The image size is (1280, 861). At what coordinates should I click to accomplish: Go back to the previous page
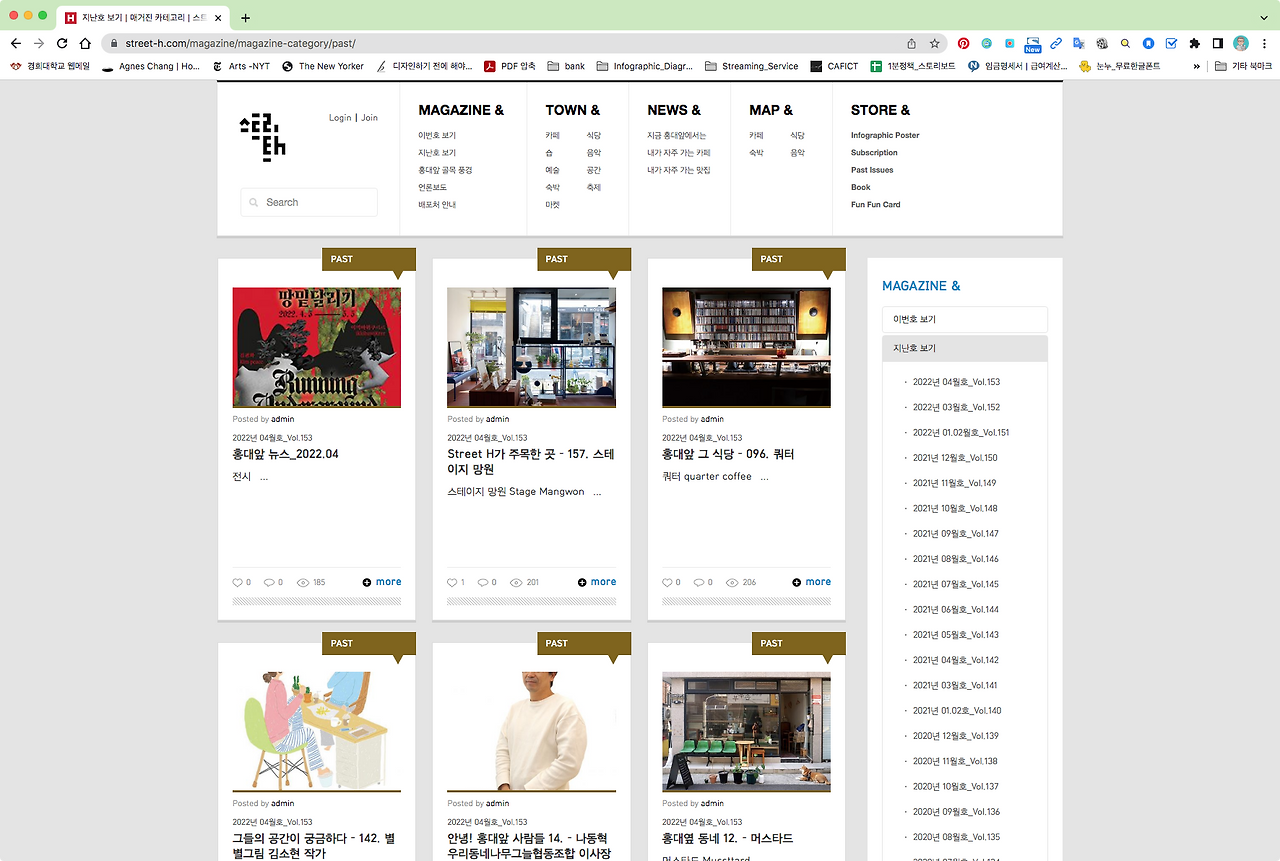coord(16,44)
